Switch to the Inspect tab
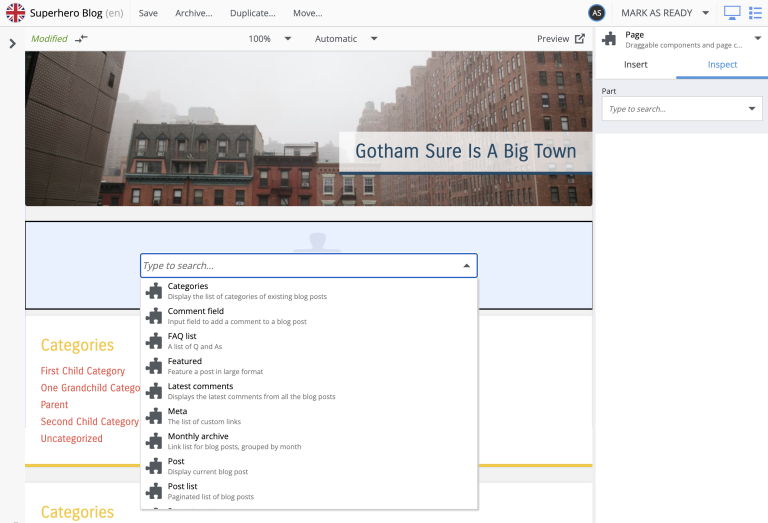The width and height of the screenshot is (768, 523). coord(722,65)
